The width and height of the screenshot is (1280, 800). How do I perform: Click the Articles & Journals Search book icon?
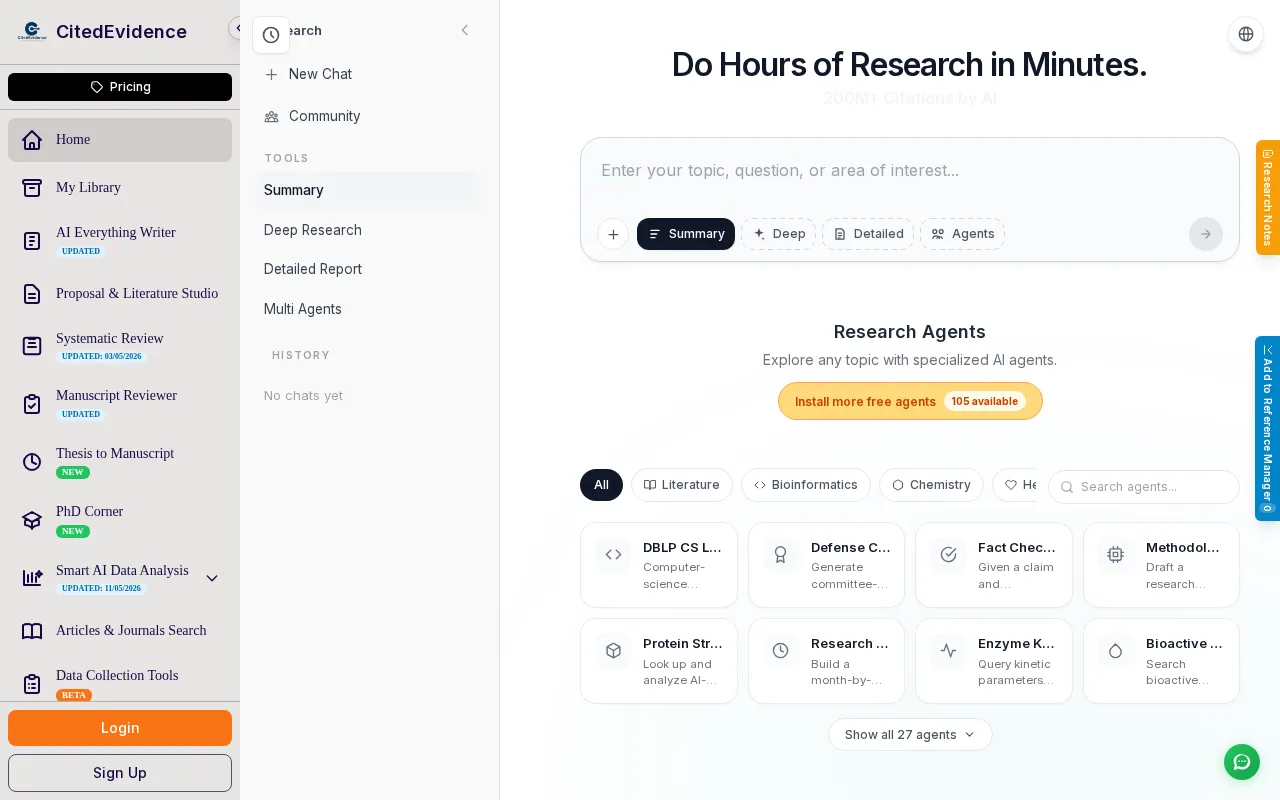tap(32, 631)
